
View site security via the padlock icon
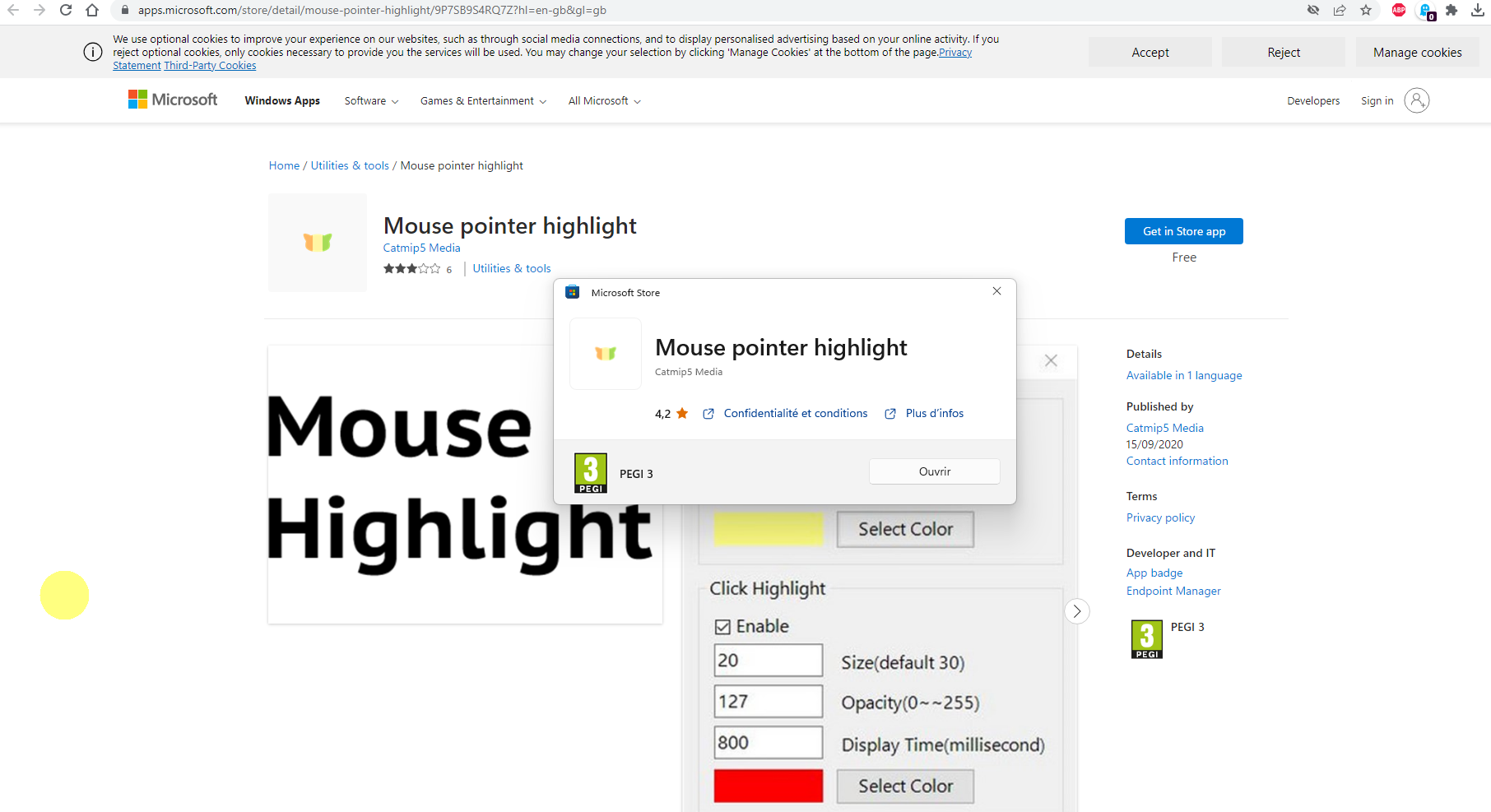pyautogui.click(x=125, y=10)
